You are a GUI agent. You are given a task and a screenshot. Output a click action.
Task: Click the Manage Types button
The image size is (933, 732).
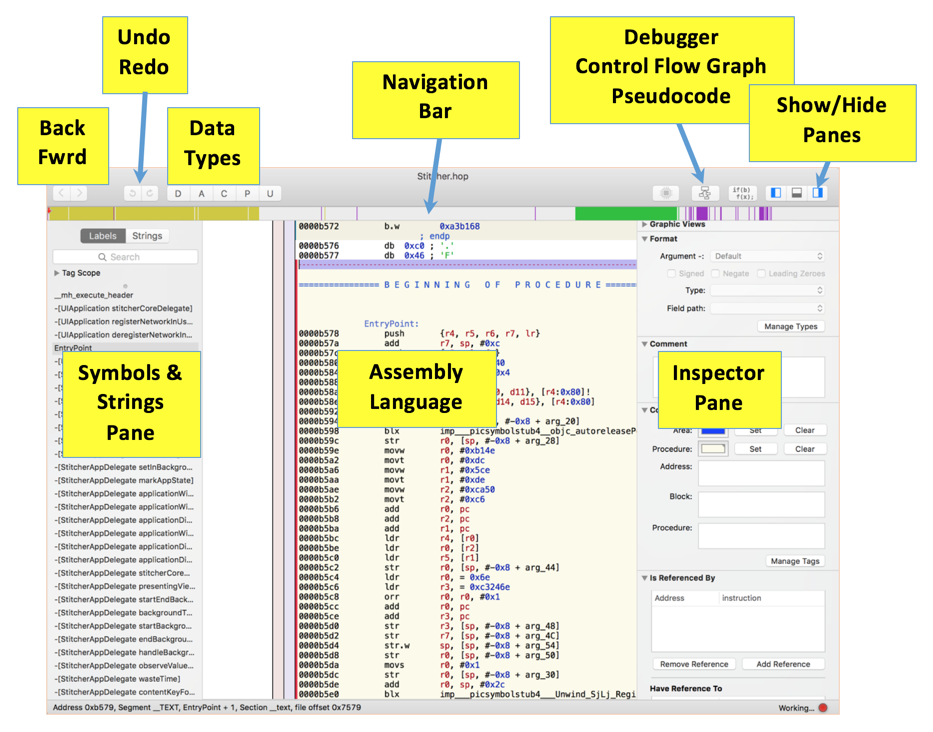791,326
